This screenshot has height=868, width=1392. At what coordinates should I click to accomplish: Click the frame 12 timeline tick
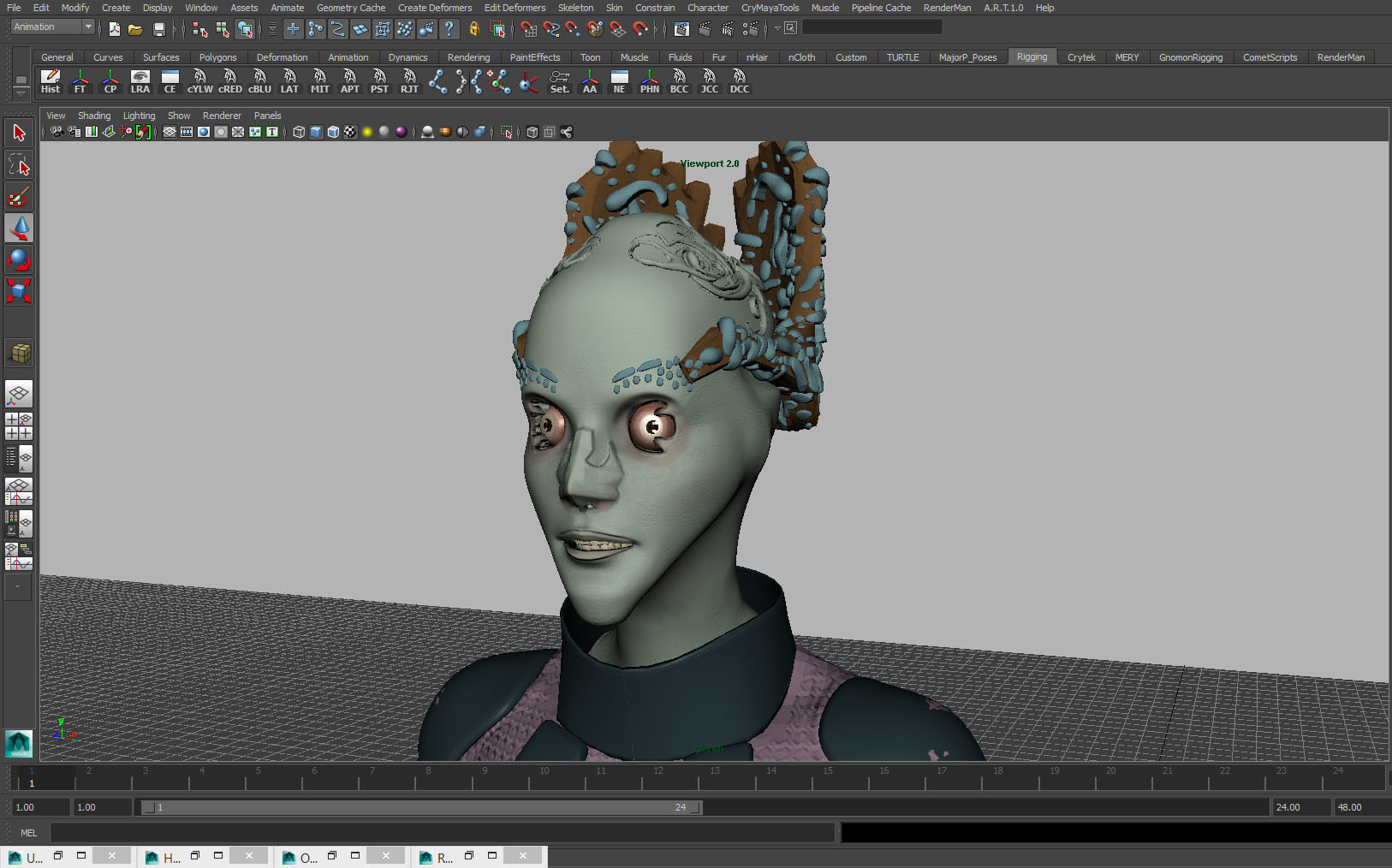point(657,777)
